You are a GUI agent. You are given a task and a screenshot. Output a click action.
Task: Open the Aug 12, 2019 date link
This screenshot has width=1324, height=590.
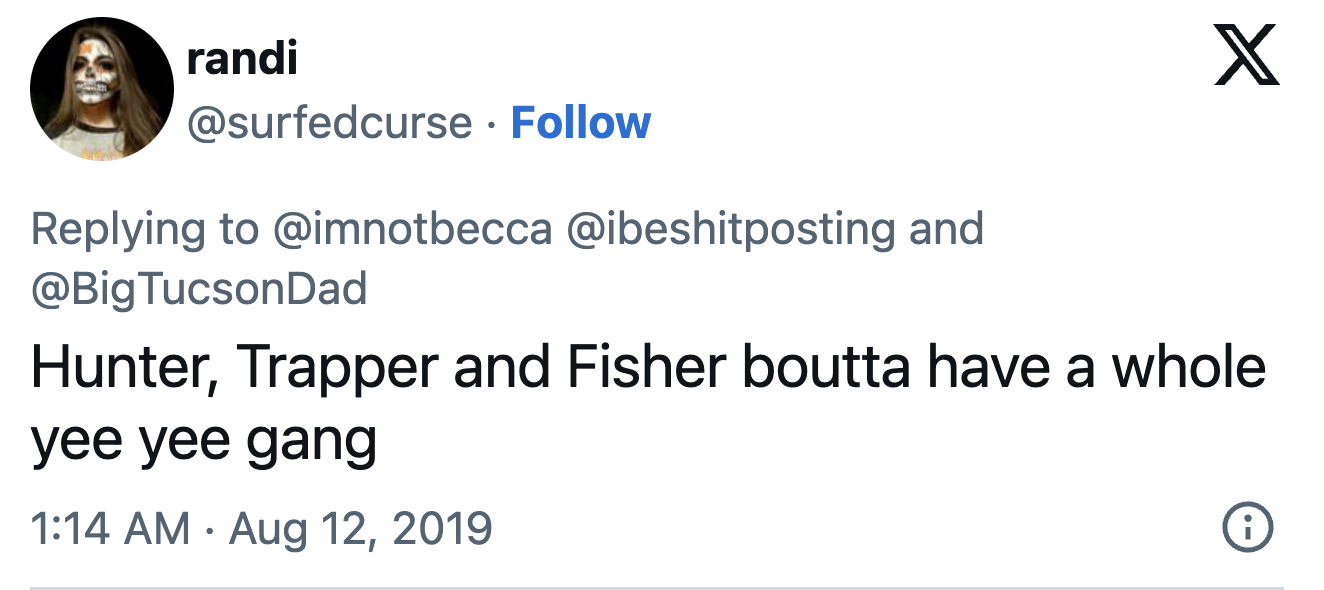point(361,528)
